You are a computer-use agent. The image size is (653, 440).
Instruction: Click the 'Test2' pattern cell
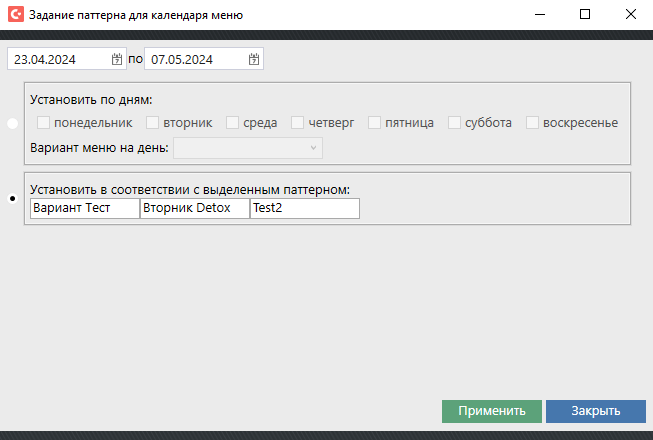304,208
